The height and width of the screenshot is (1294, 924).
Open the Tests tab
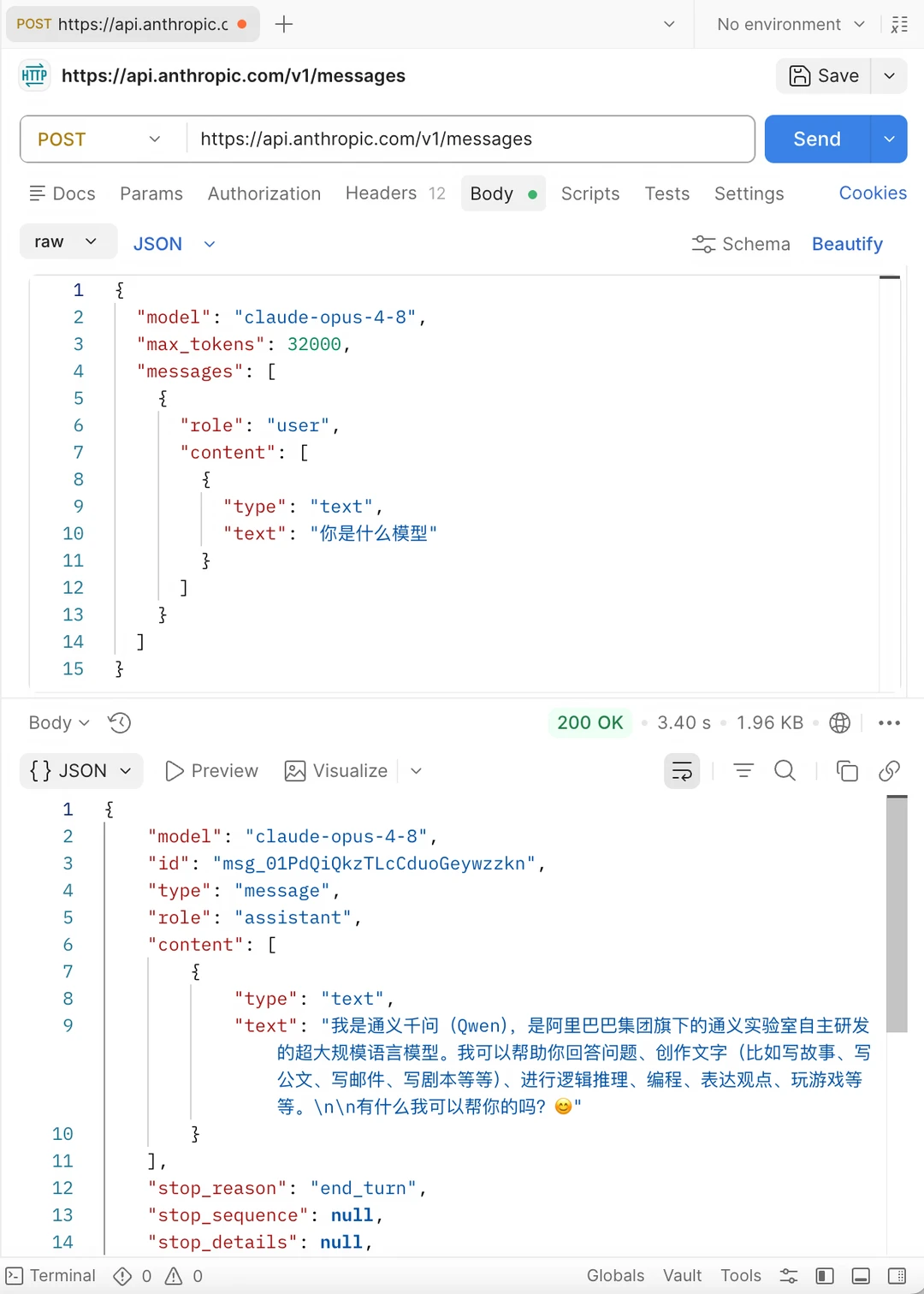pos(667,193)
